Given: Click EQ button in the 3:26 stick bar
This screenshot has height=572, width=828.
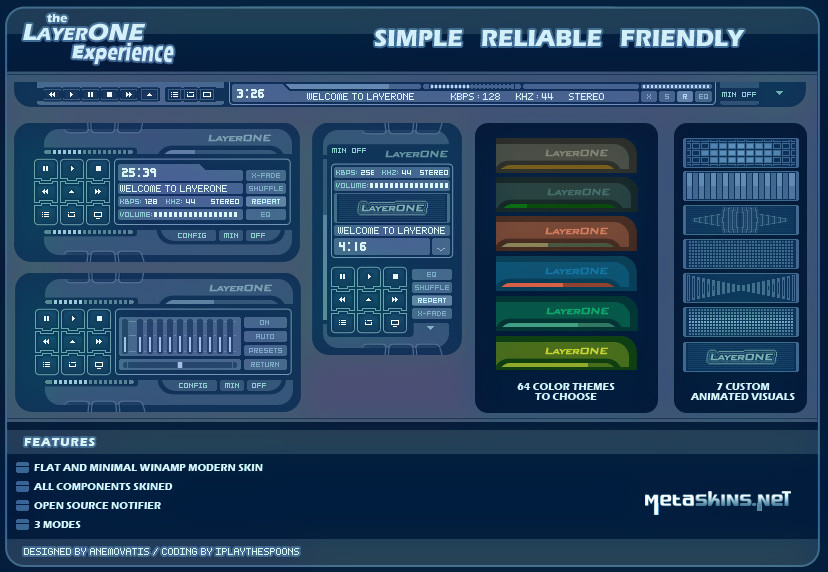Looking at the screenshot, I should [703, 97].
